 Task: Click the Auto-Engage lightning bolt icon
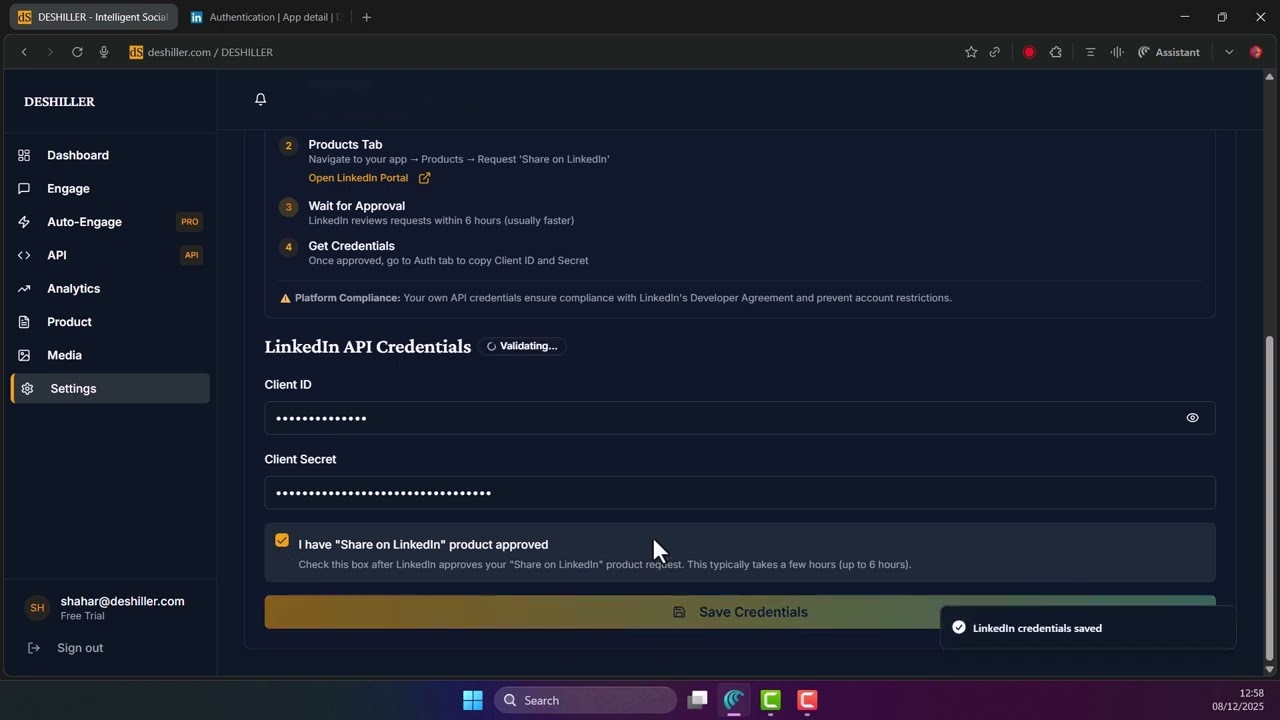[24, 222]
